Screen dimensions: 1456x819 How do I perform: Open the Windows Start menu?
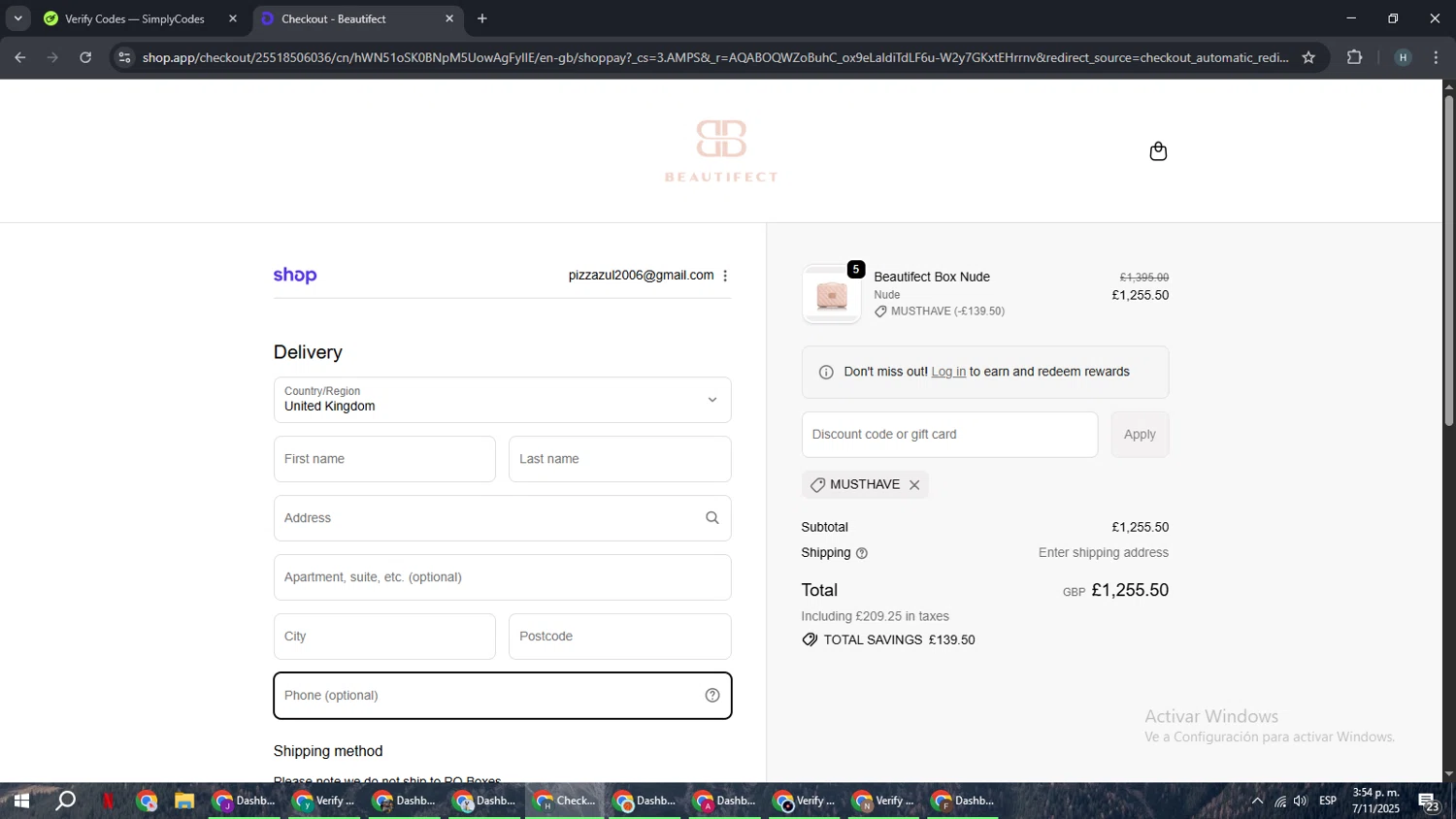point(21,801)
